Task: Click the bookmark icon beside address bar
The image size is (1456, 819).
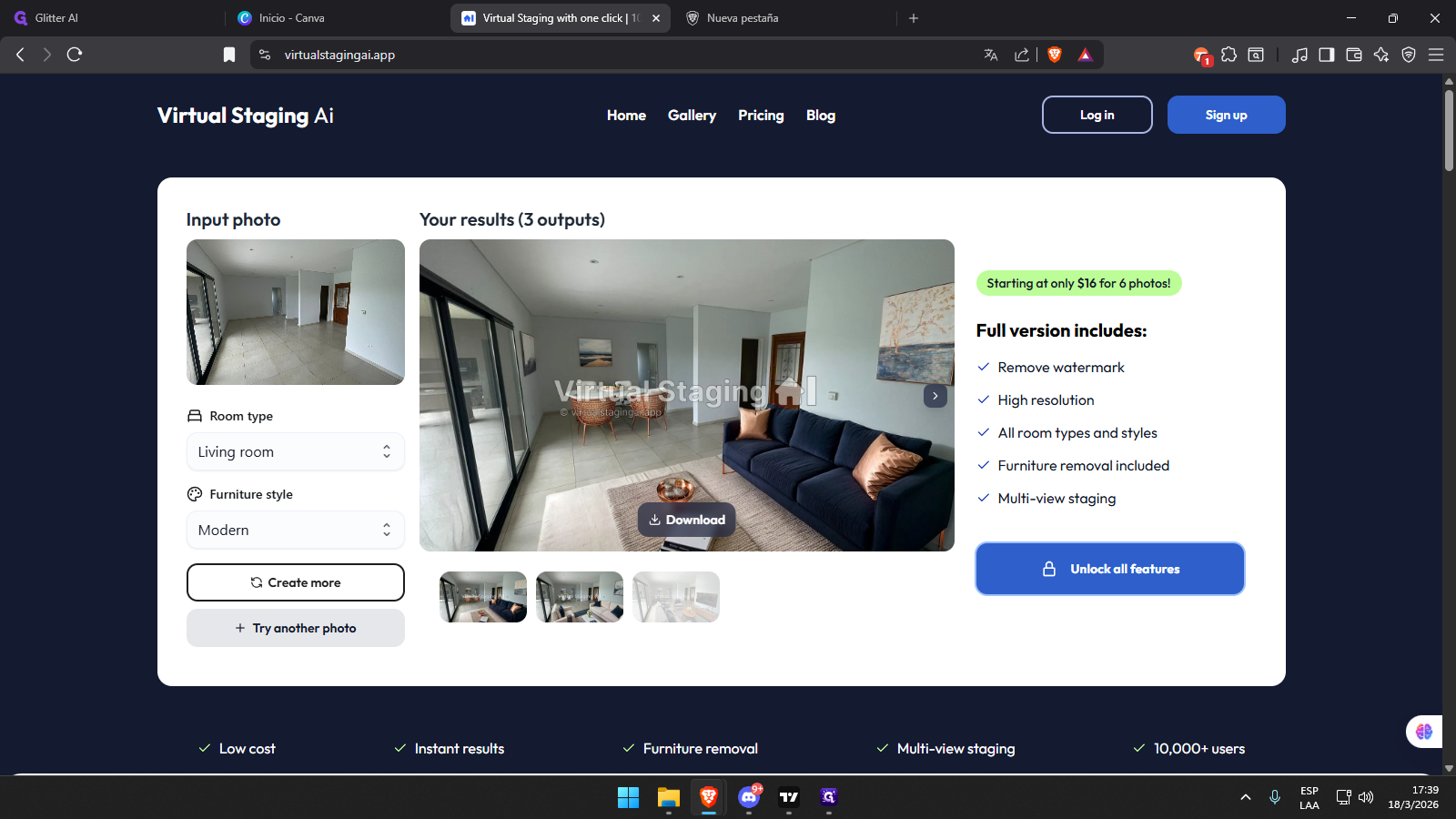Action: (229, 55)
